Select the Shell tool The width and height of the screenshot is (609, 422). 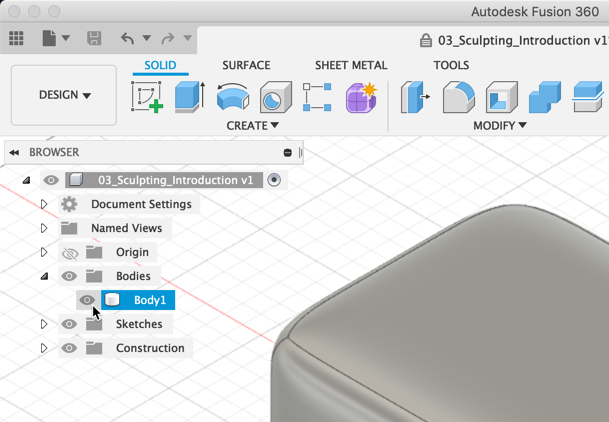click(502, 97)
